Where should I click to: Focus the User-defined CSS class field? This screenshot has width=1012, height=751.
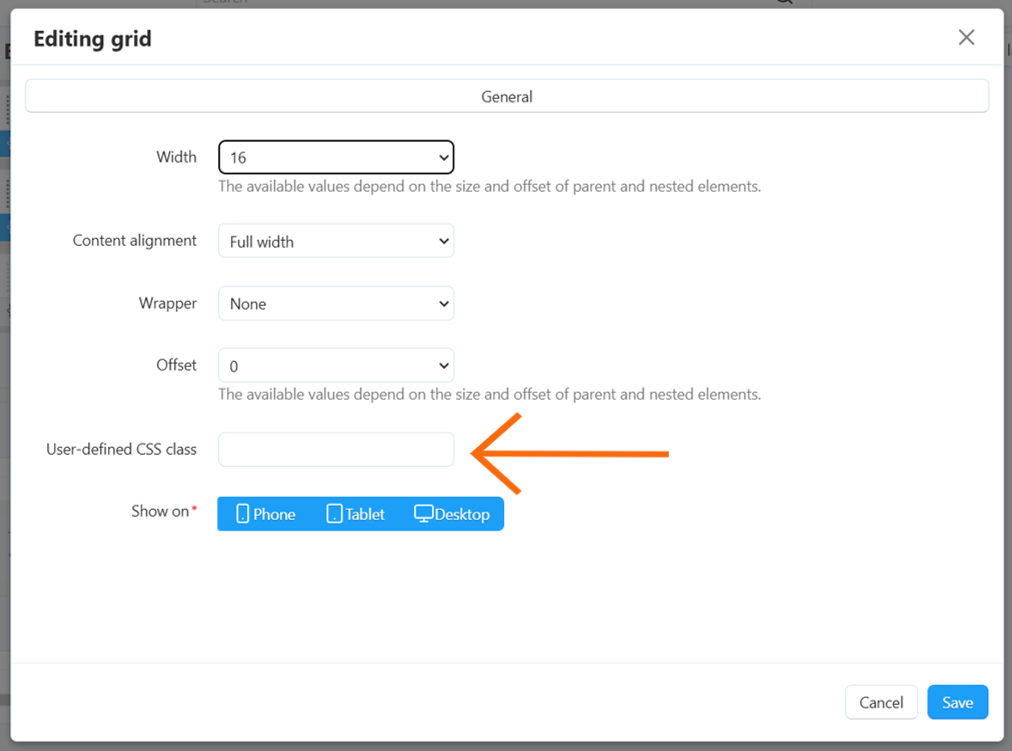click(x=336, y=449)
